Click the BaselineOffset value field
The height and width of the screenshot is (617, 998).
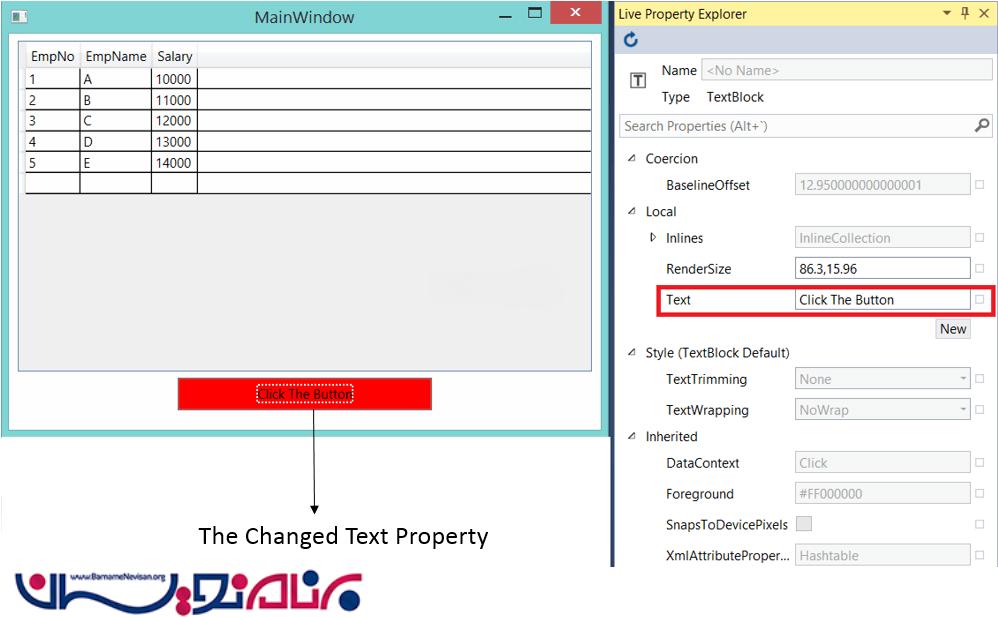(x=882, y=185)
